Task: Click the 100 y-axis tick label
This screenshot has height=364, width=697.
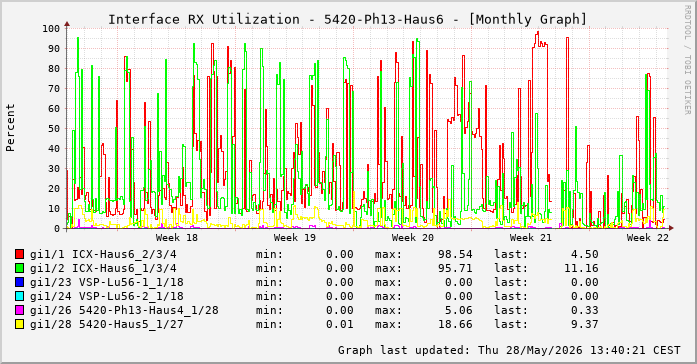Action: click(x=51, y=28)
